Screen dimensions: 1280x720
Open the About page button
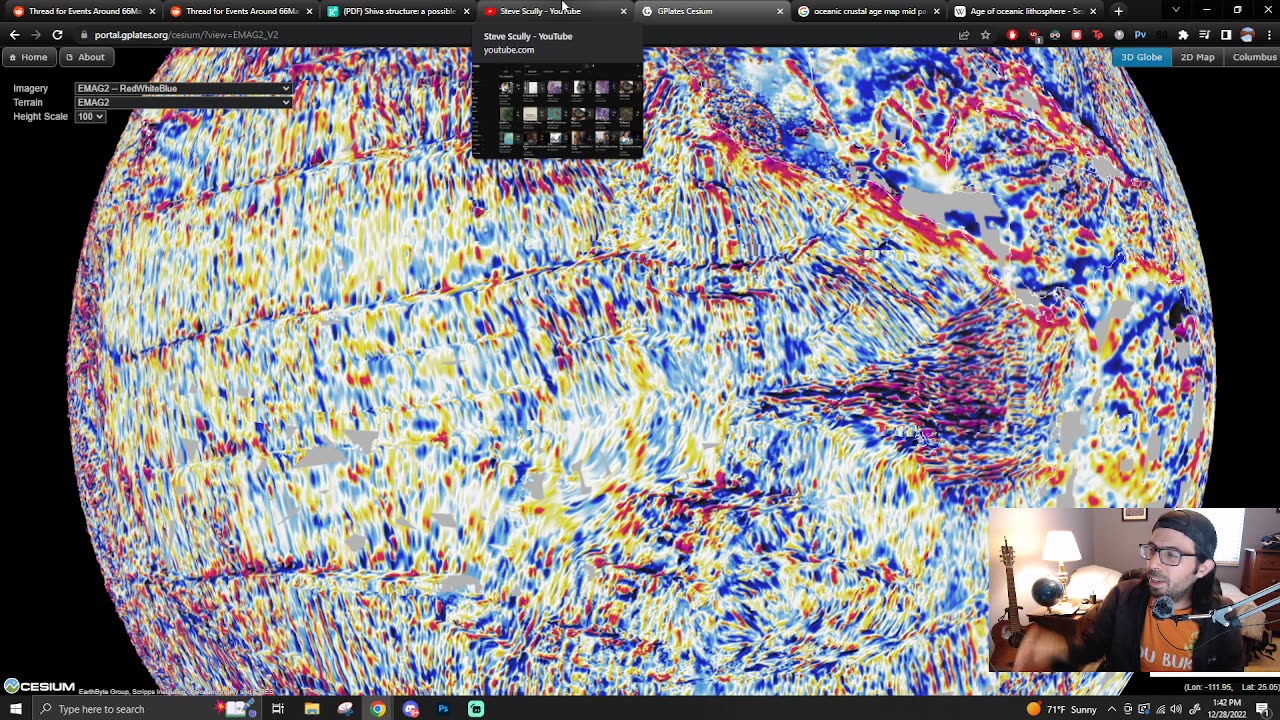pos(85,57)
